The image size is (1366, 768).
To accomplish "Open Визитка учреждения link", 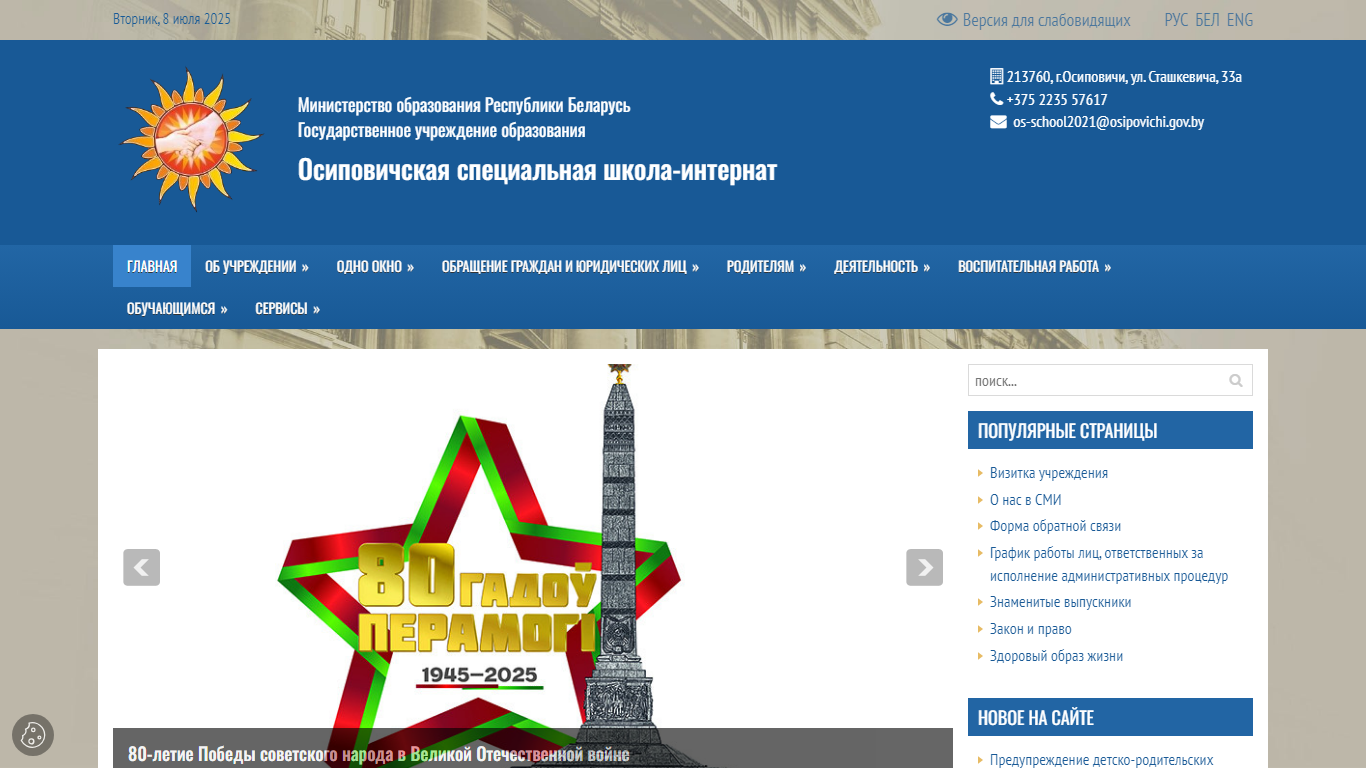I will pos(1049,473).
